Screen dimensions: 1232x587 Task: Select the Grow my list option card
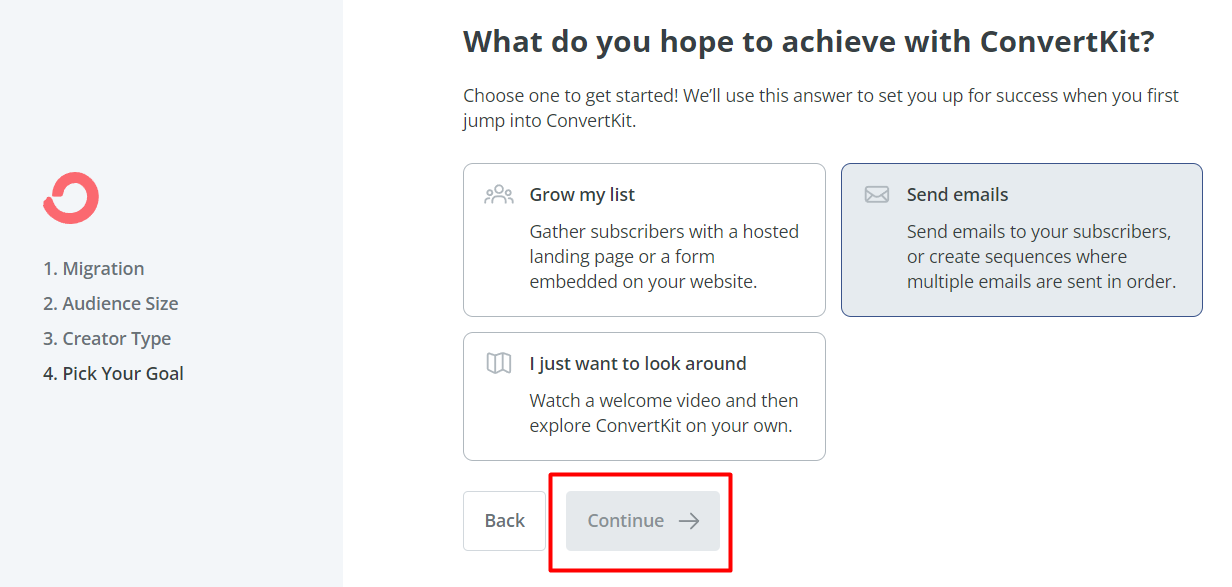pos(644,240)
